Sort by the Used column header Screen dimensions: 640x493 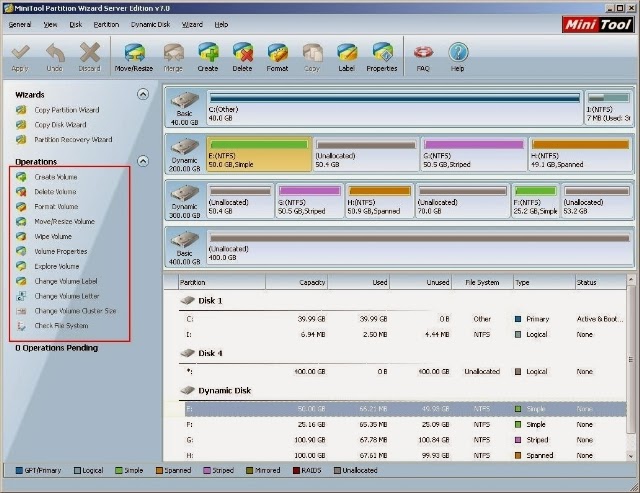(359, 282)
